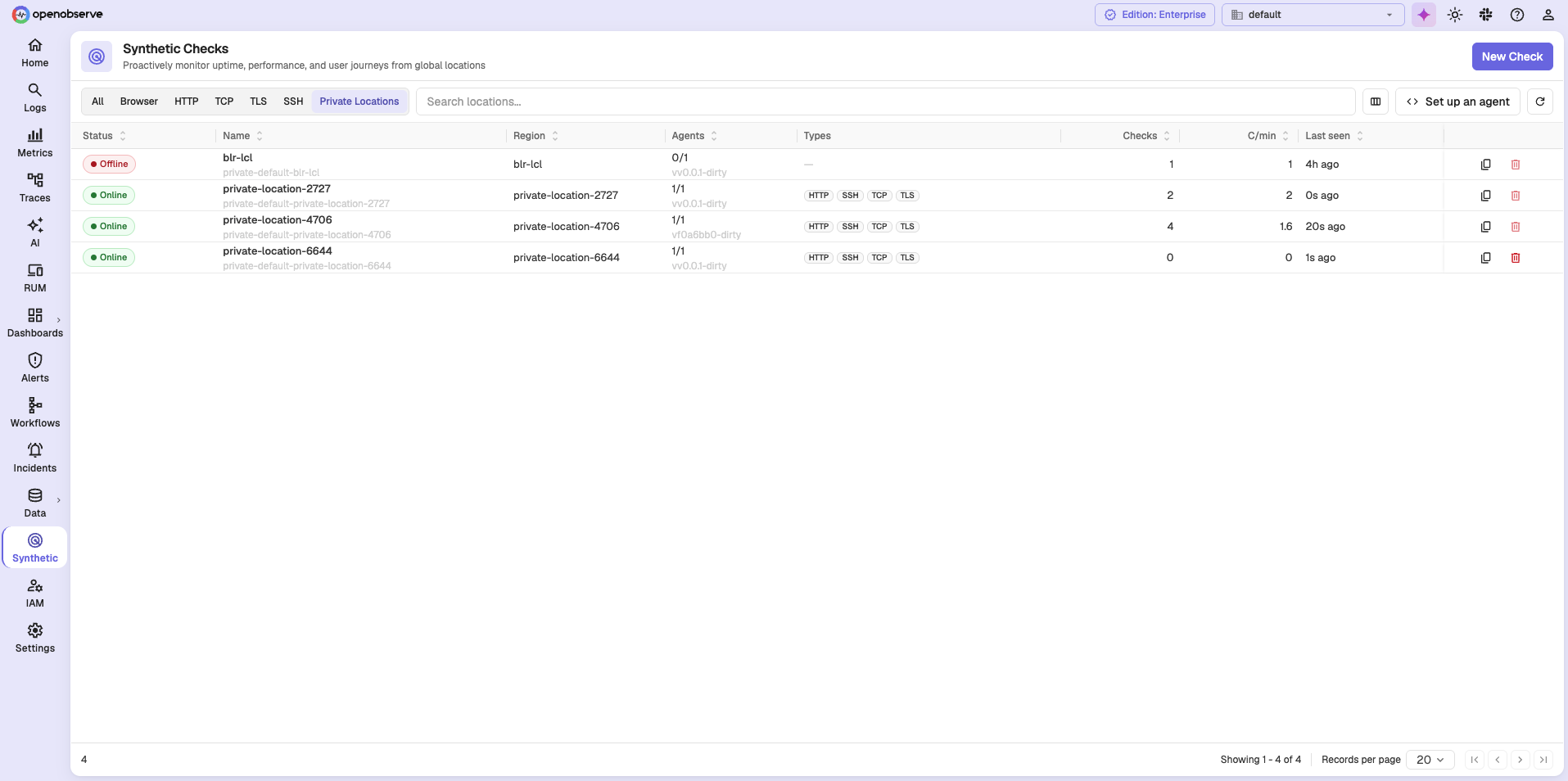Click the openobserve logo
Image resolution: width=1568 pixels, height=781 pixels.
[57, 15]
